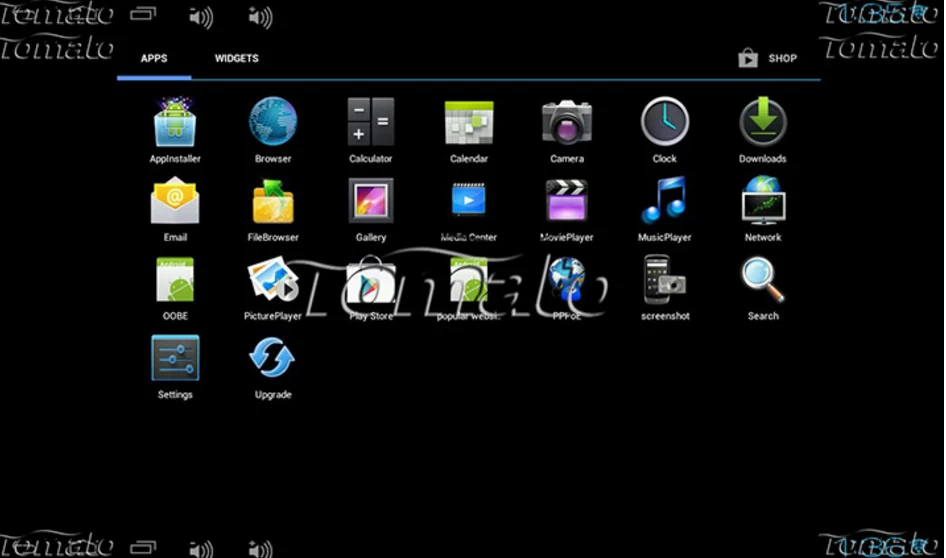
Task: Lower volume using top bar speaker icon
Action: pyautogui.click(x=201, y=17)
